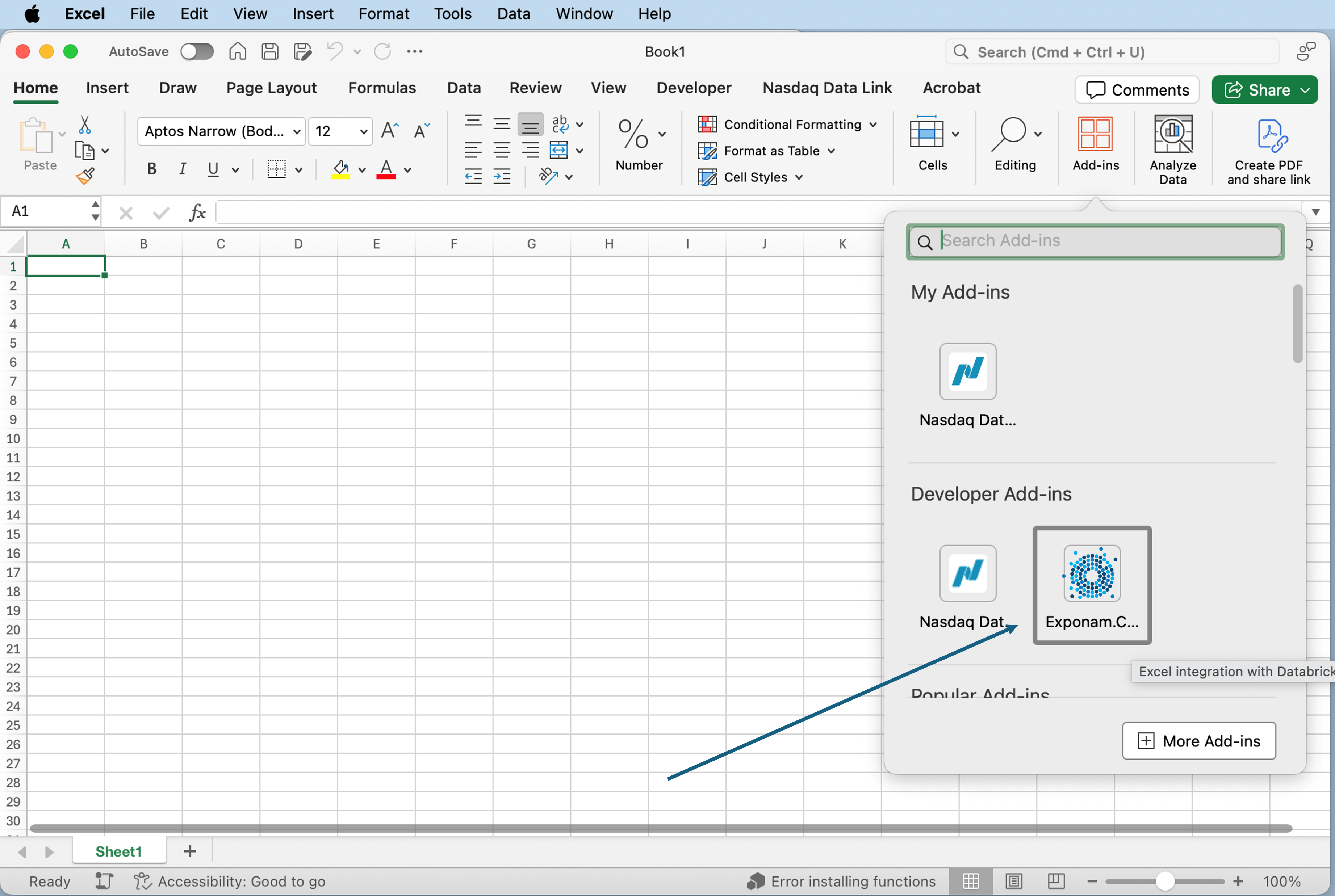The width and height of the screenshot is (1335, 896).
Task: Toggle center horizontal alignment
Action: (x=502, y=150)
